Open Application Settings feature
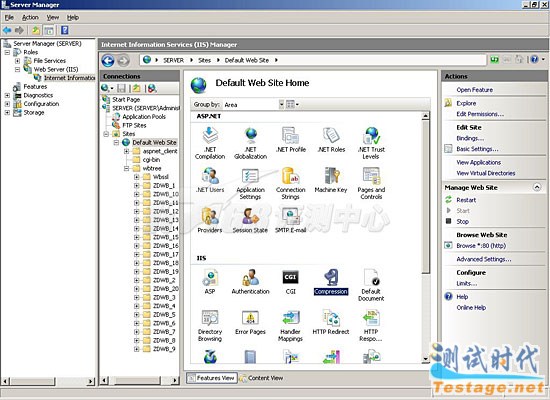 pyautogui.click(x=250, y=184)
